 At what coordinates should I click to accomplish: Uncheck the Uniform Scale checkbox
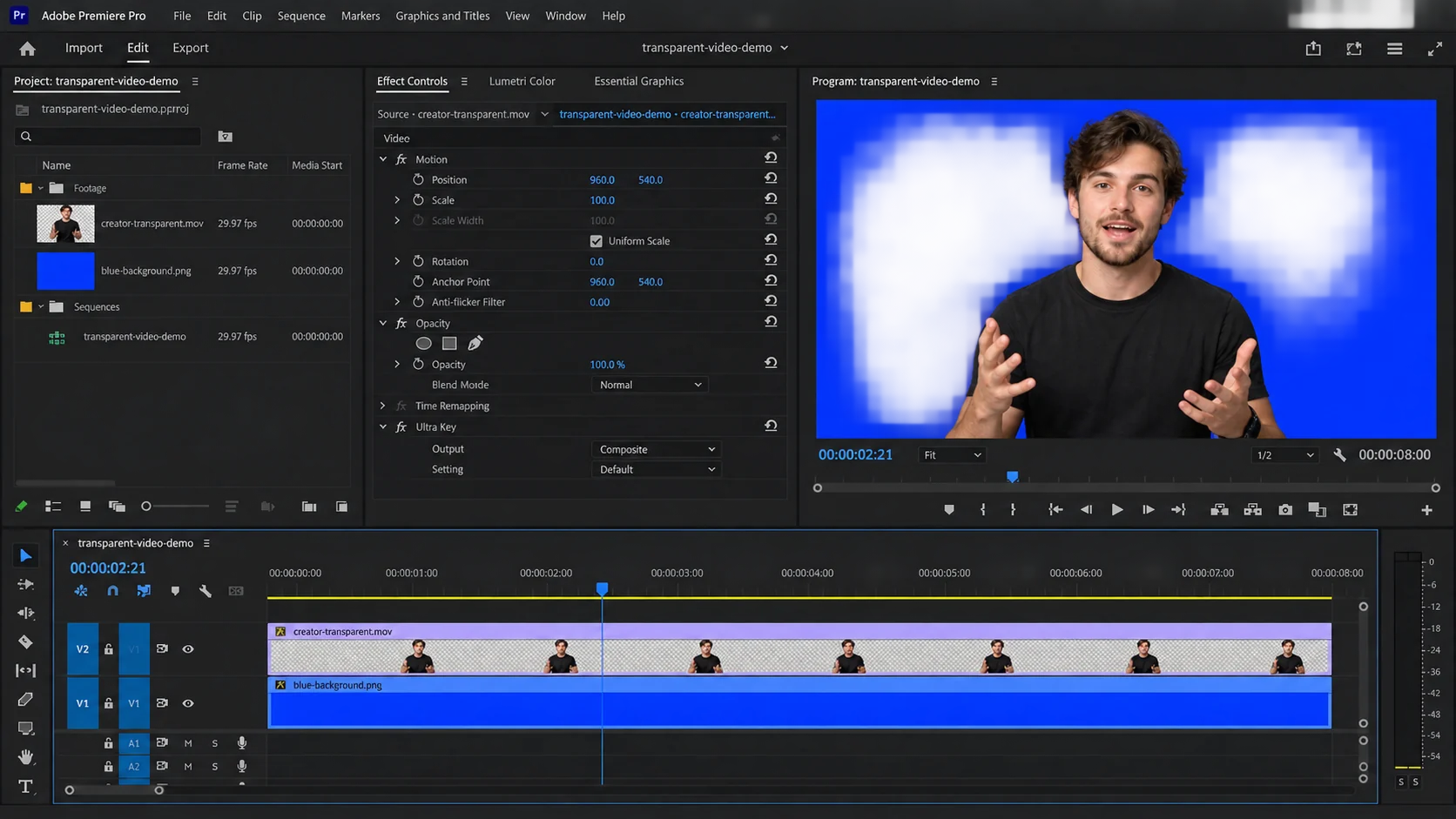[597, 241]
